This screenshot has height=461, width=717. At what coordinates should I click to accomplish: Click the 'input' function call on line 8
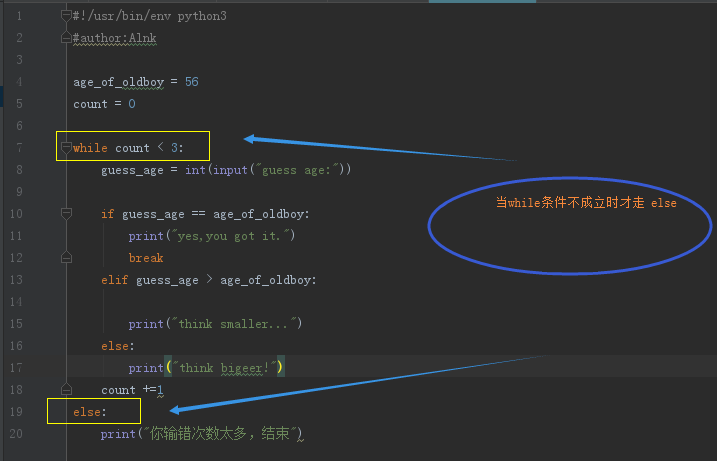[230, 170]
